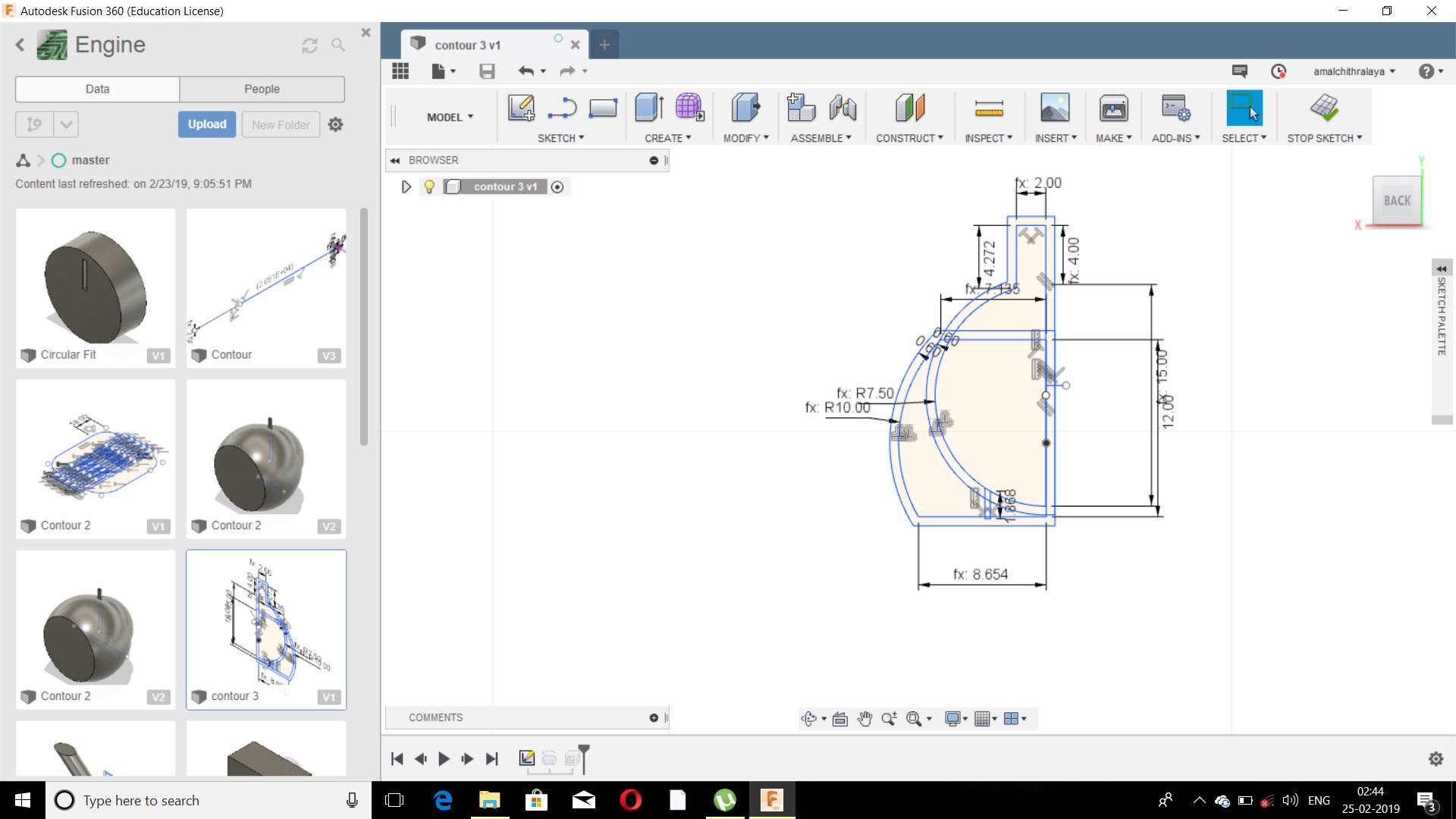This screenshot has height=819, width=1456.
Task: Toggle lightbulb visibility of contour 3 v1
Action: [x=429, y=187]
